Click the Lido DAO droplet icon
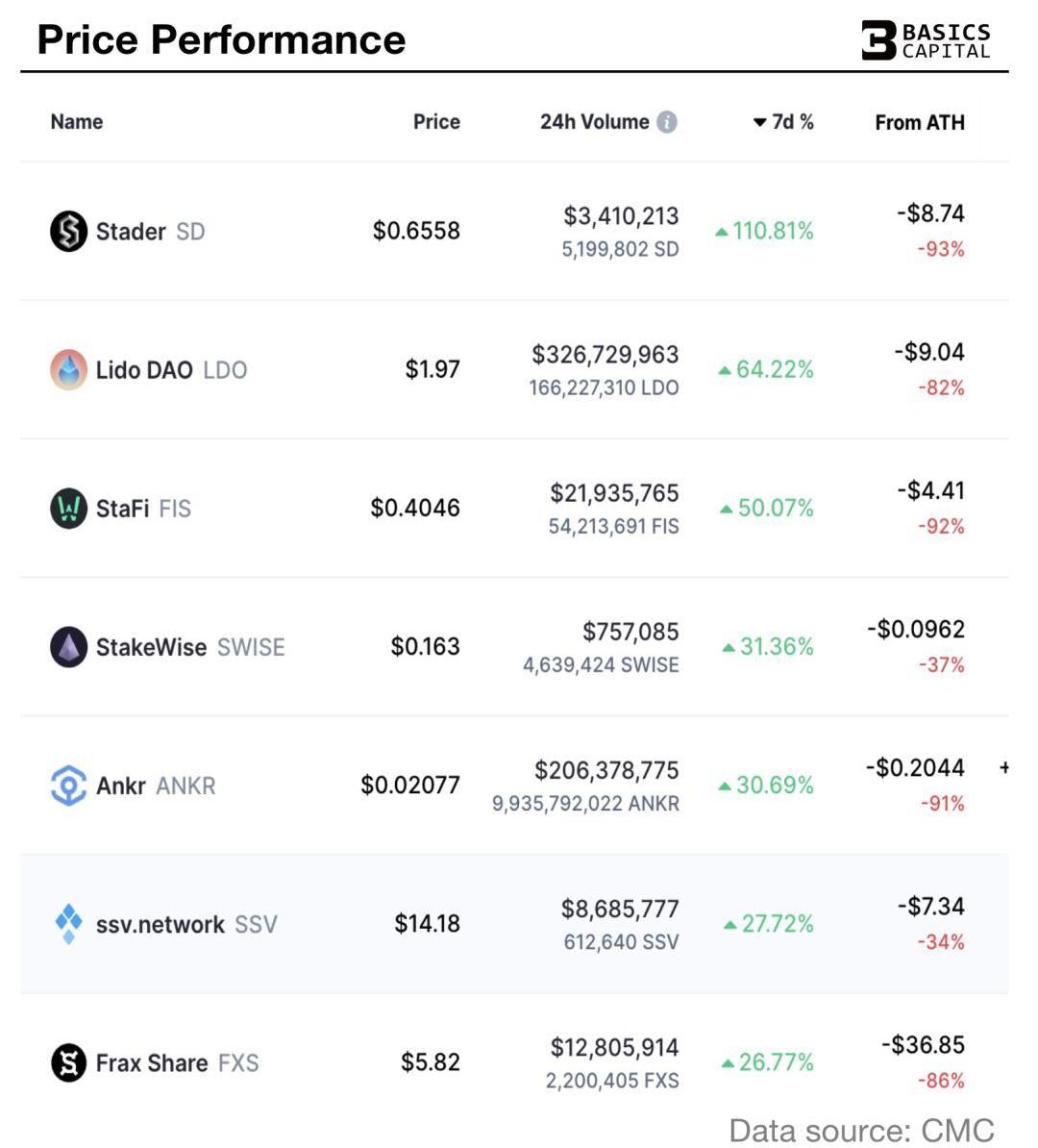 tap(68, 370)
